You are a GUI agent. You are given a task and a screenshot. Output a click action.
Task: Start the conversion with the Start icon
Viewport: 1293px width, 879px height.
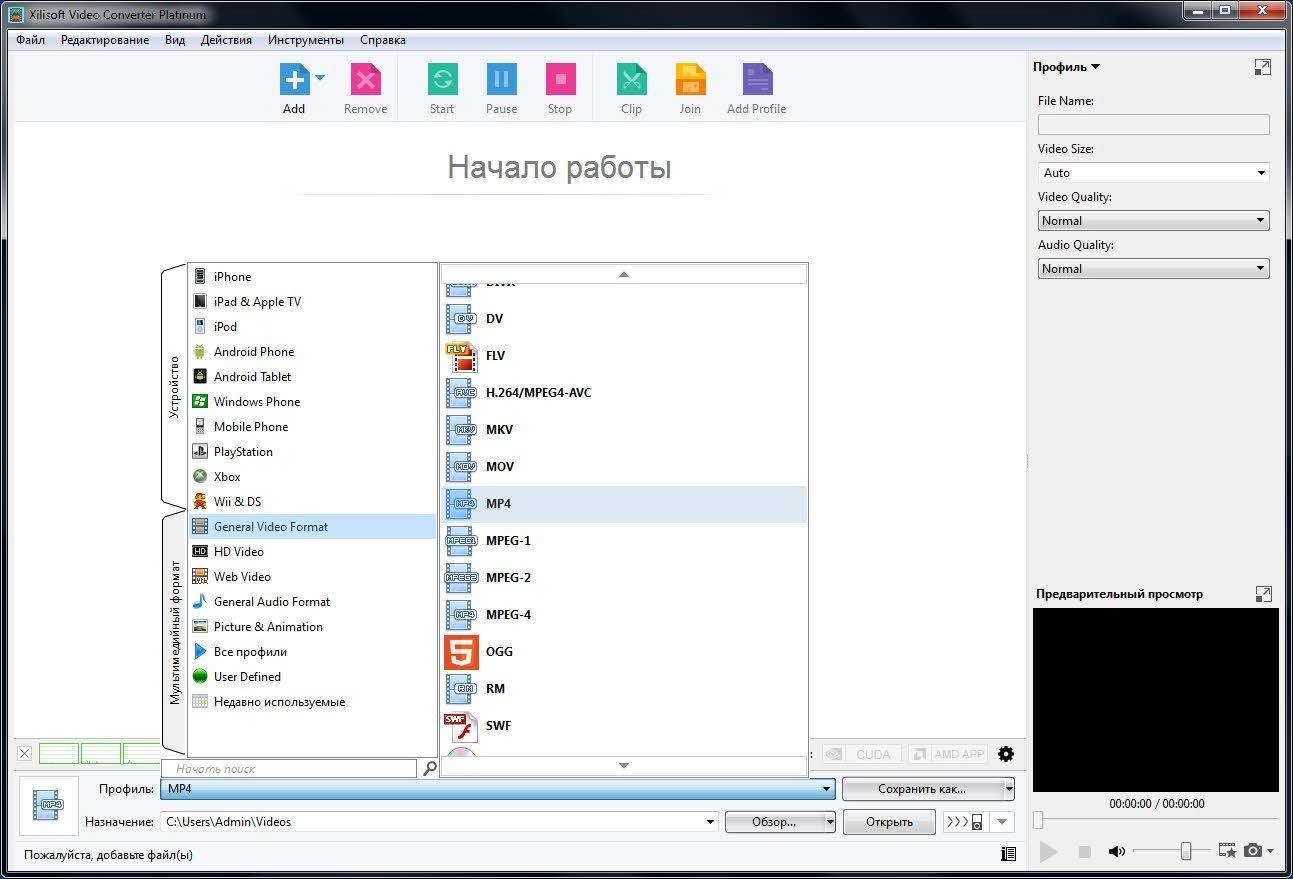point(442,80)
